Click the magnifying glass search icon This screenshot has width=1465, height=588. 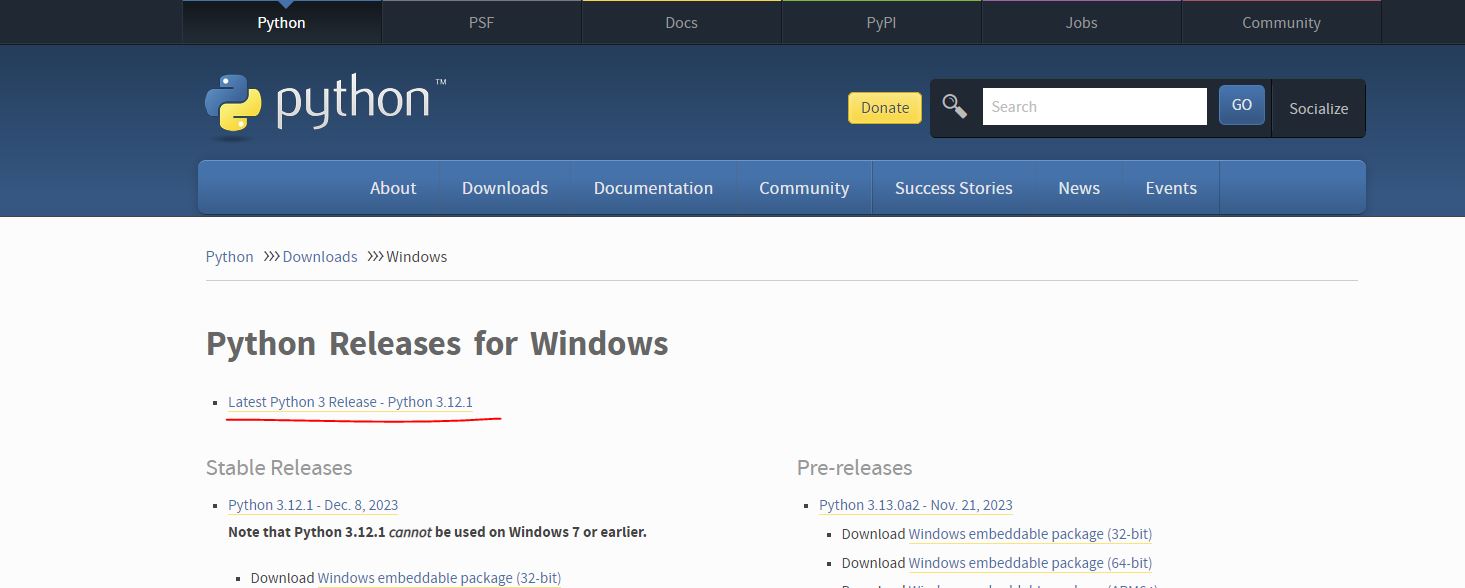point(955,107)
